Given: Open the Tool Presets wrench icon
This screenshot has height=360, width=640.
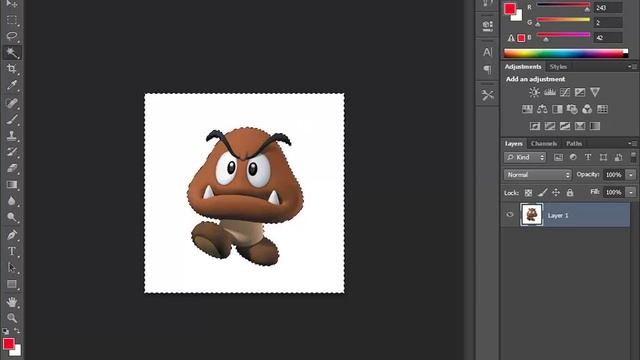Looking at the screenshot, I should pos(487,95).
